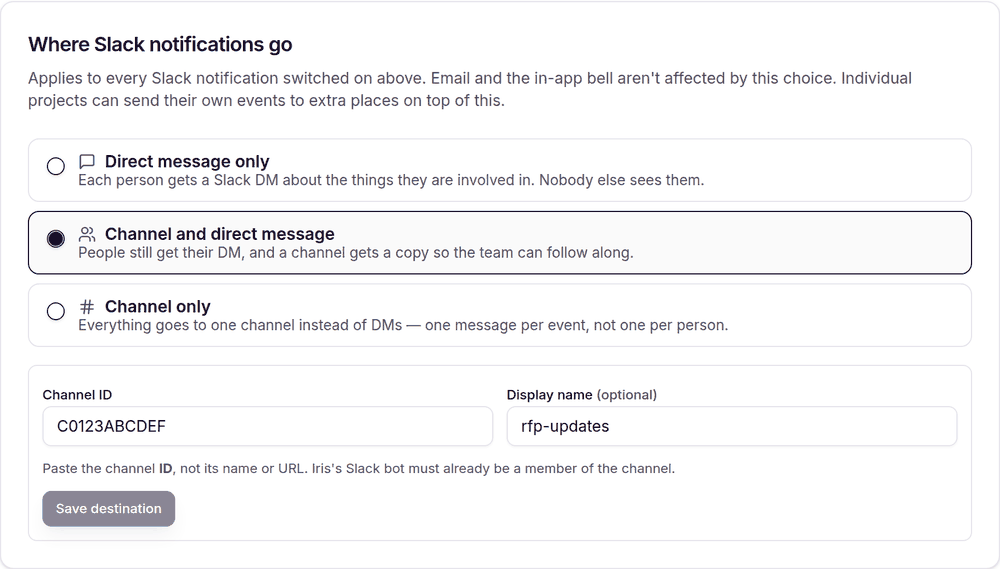
Task: Click the intro paragraph about Slack notifications
Action: click(470, 89)
